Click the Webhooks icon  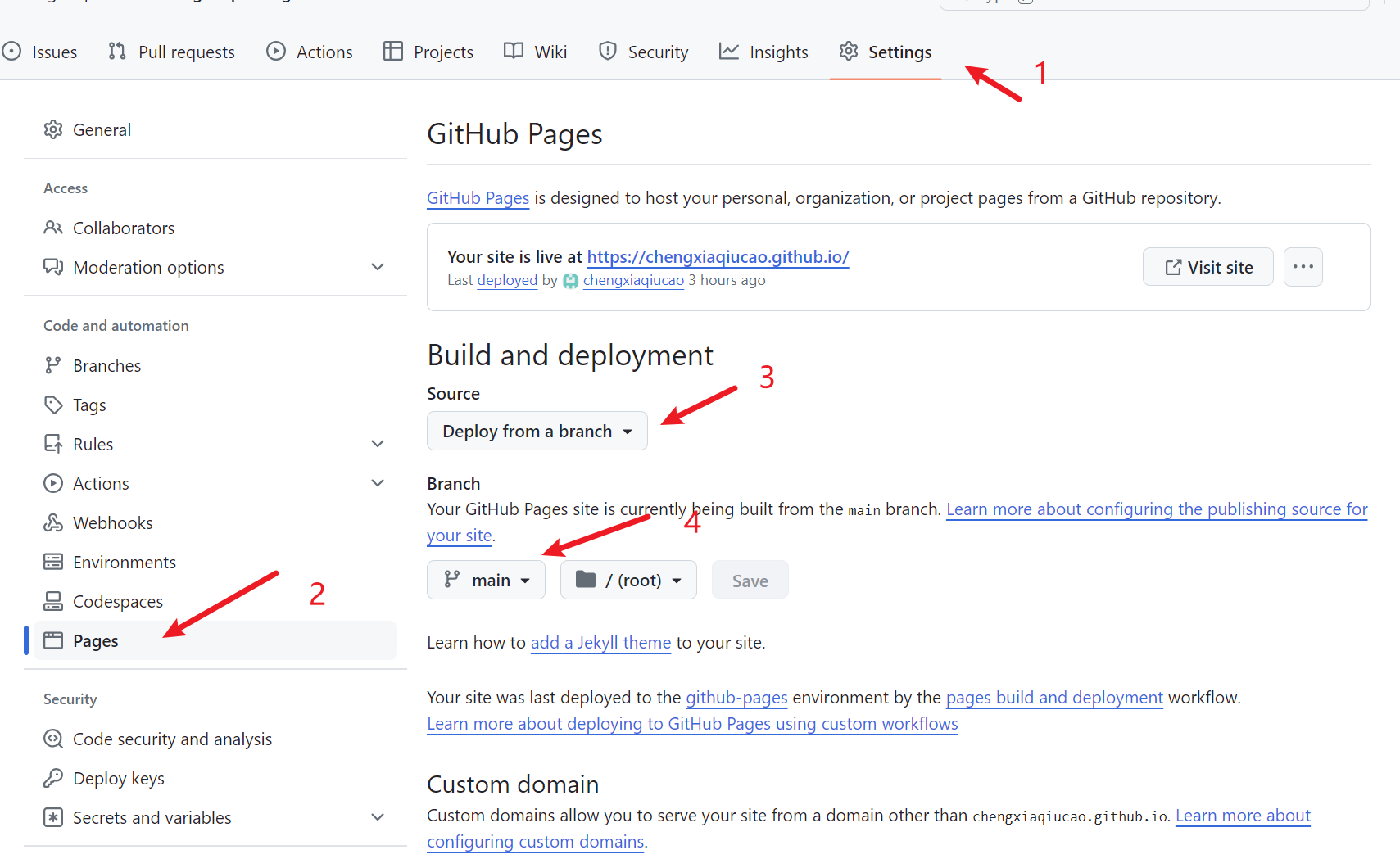click(x=53, y=522)
